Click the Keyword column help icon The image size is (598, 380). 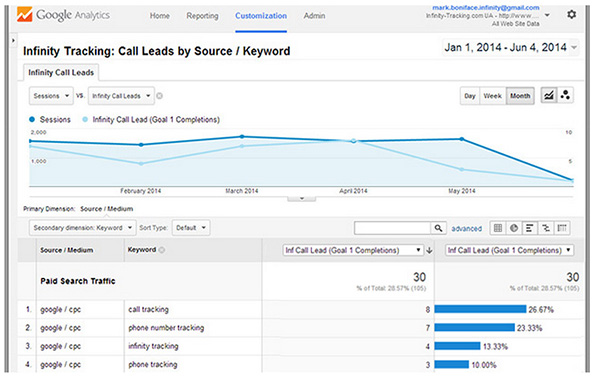click(162, 250)
